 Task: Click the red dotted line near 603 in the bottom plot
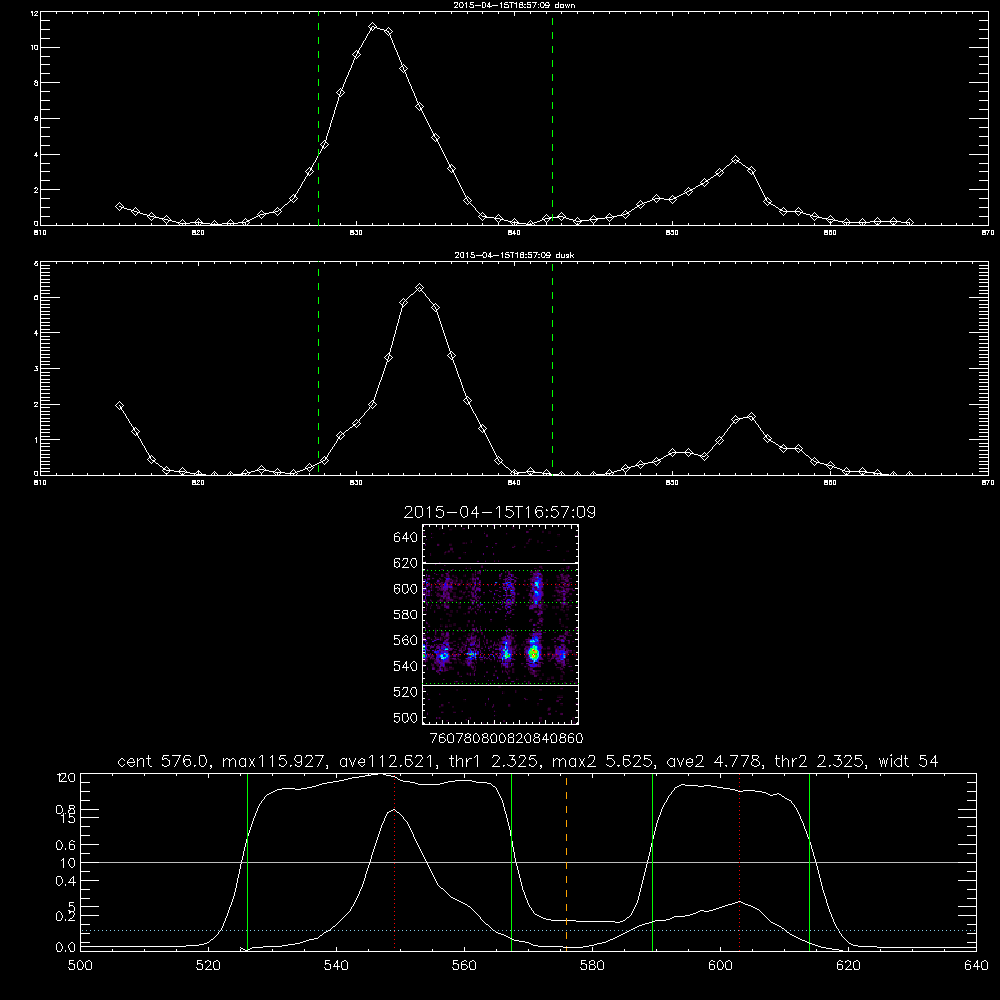point(740,862)
